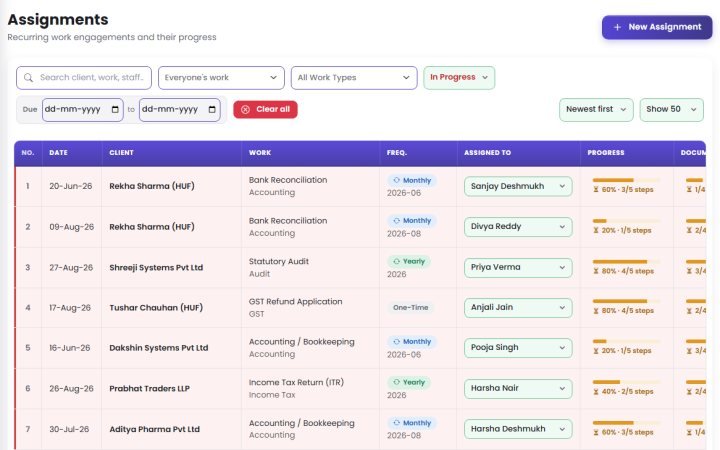Viewport: 720px width, 450px height.
Task: Click Income Tax Return (ITR) work entry
Action: click(x=296, y=382)
